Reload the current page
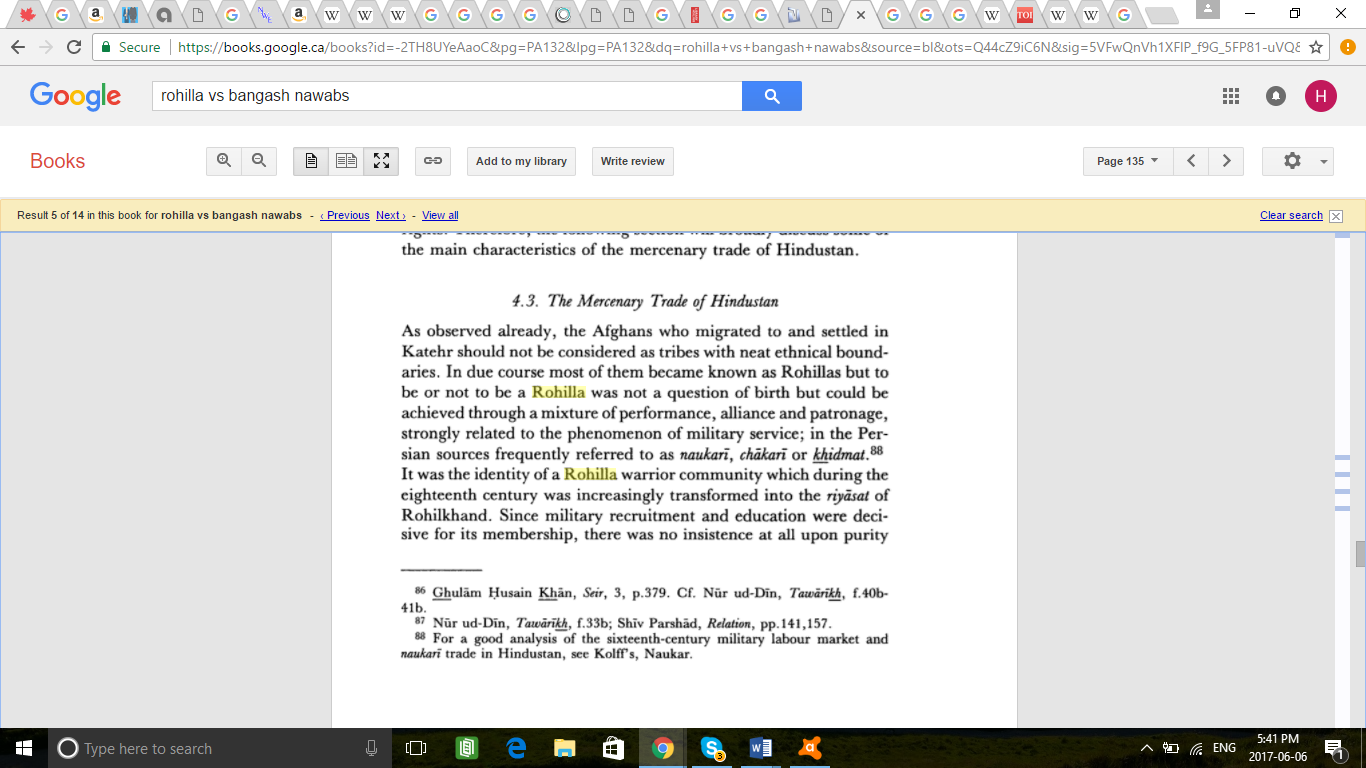Image resolution: width=1366 pixels, height=768 pixels. pos(73,47)
